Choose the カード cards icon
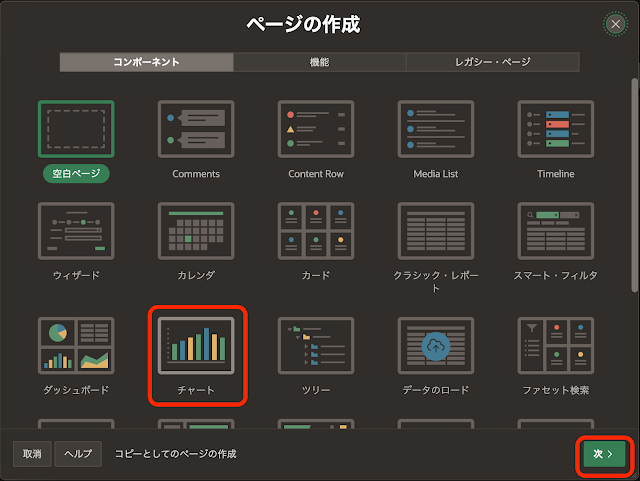The image size is (640, 481). [x=316, y=231]
